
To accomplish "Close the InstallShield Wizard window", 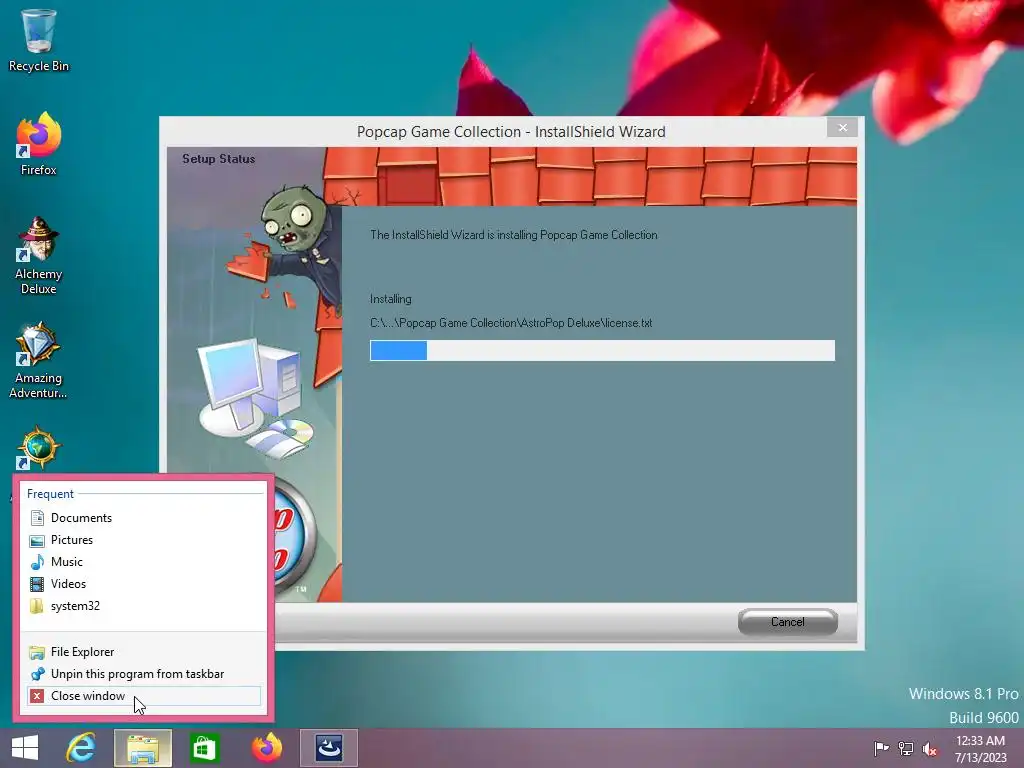I will (842, 127).
